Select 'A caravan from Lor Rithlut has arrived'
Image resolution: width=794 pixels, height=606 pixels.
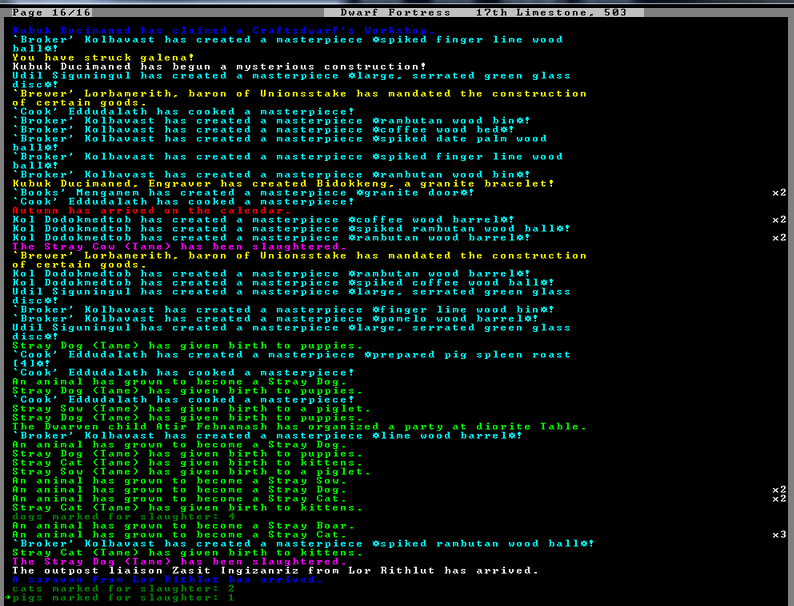pos(168,580)
